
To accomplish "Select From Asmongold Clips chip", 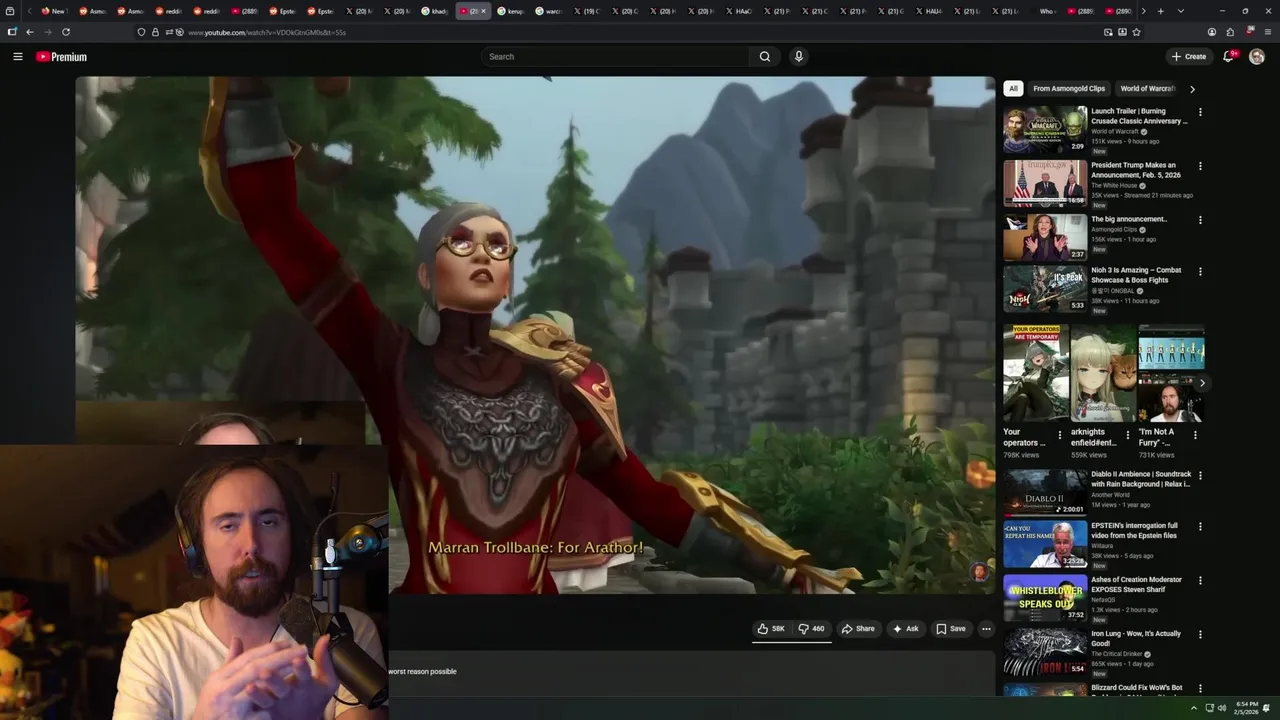I will coord(1069,89).
